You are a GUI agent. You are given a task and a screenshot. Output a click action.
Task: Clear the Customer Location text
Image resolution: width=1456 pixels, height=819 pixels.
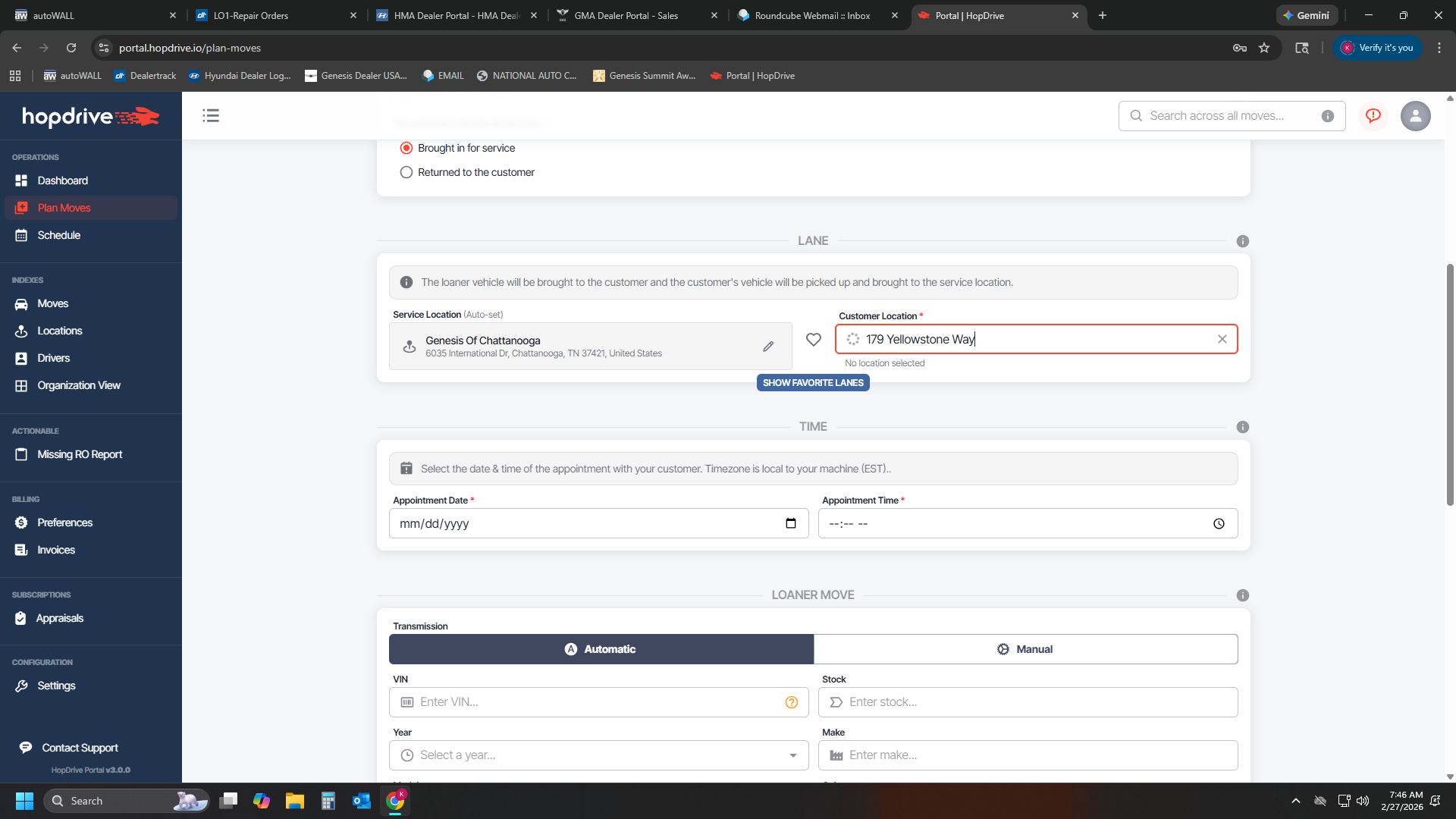pos(1222,339)
